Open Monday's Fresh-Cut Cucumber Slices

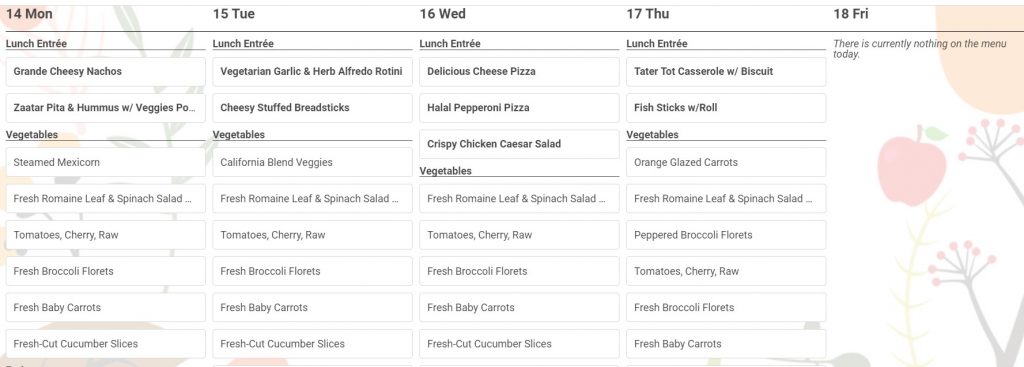click(105, 343)
